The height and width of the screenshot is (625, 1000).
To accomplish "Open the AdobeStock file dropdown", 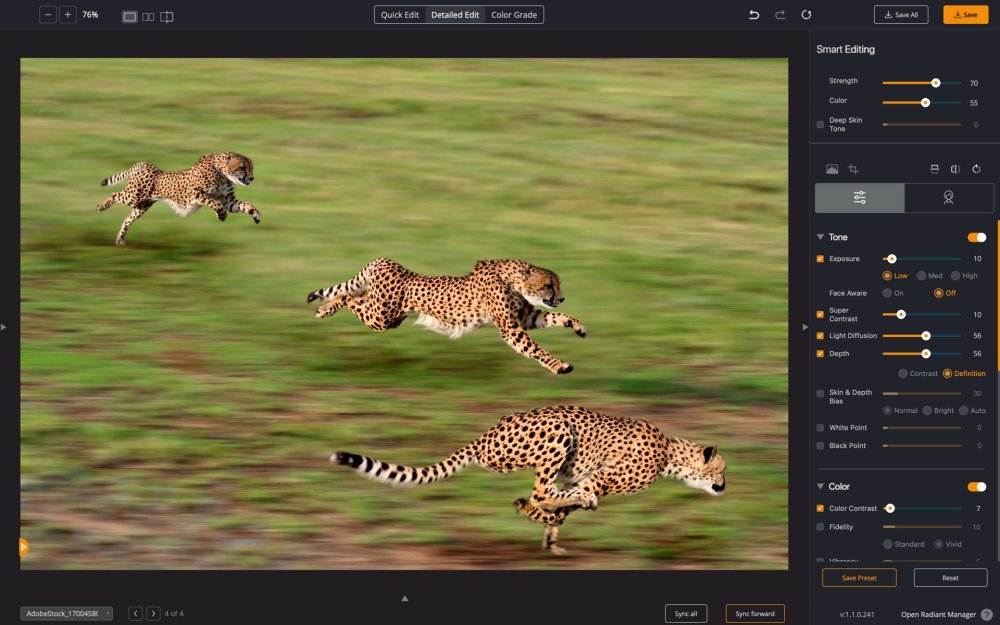I will (66, 613).
